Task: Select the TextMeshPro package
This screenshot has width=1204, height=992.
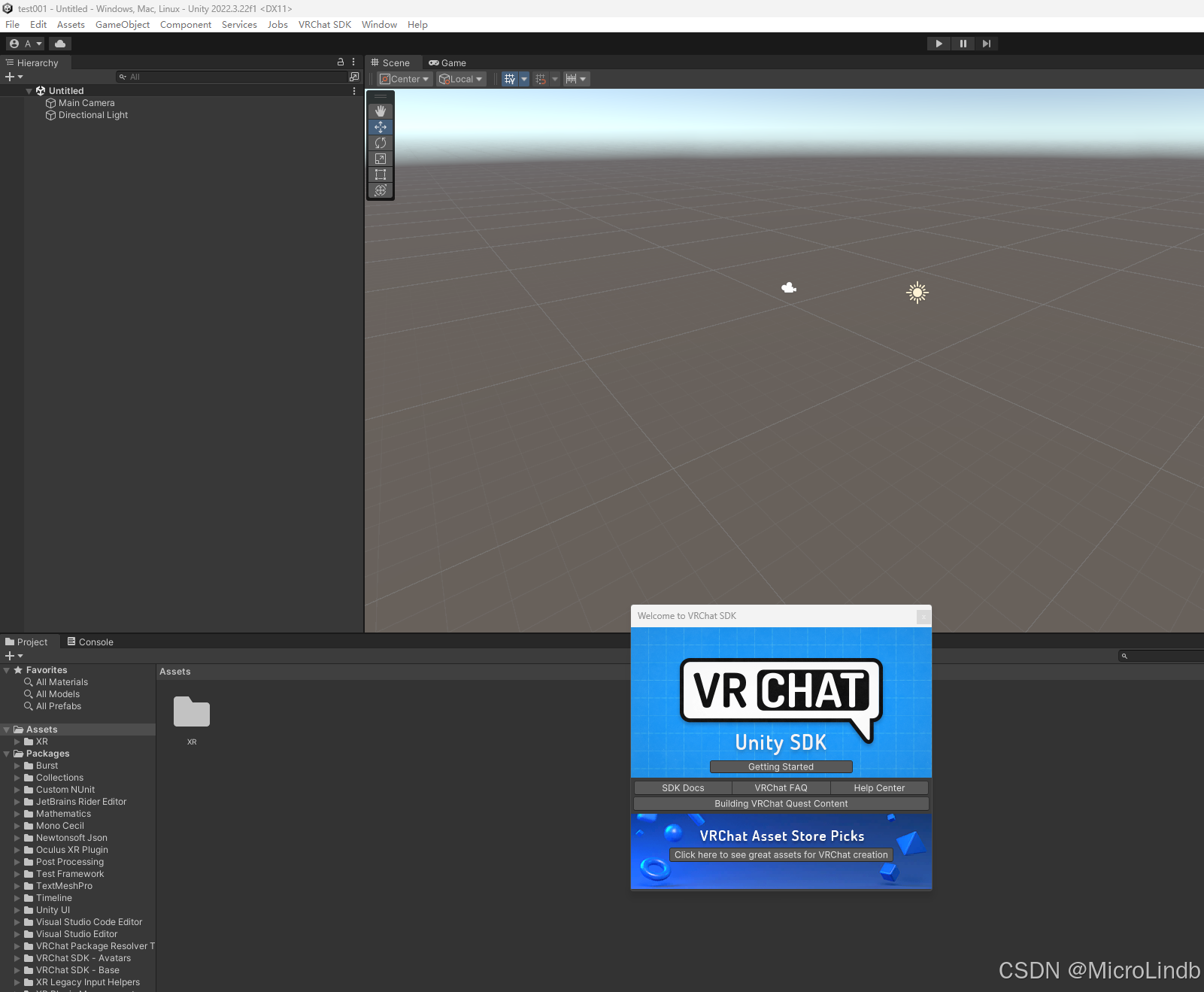Action: [65, 886]
